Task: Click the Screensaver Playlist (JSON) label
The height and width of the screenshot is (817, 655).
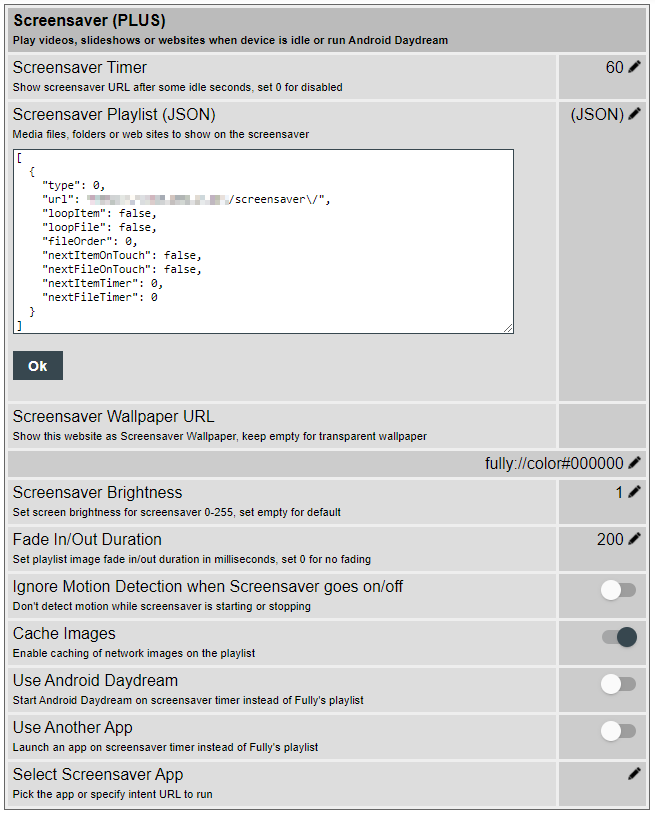Action: pos(114,115)
